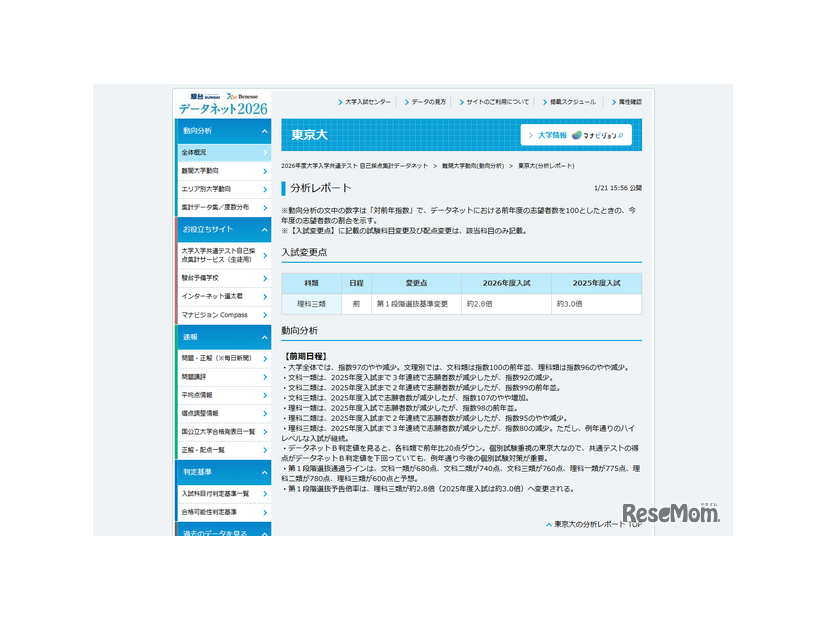This screenshot has width=826, height=620.
Task: Click the arrow icon next to 平均点情報
Action: pyautogui.click(x=265, y=395)
